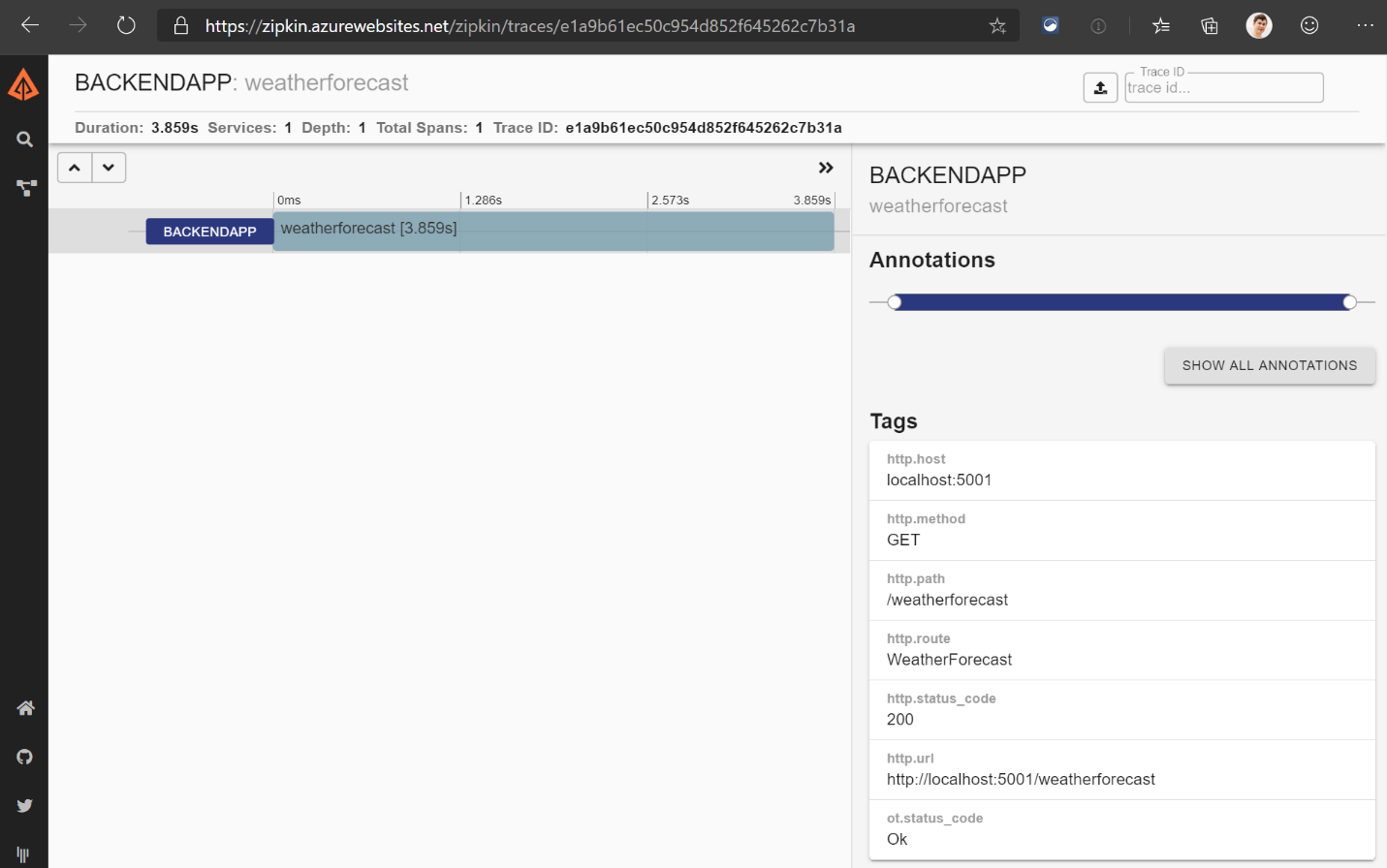
Task: Click the home icon in sidebar
Action: pos(25,708)
